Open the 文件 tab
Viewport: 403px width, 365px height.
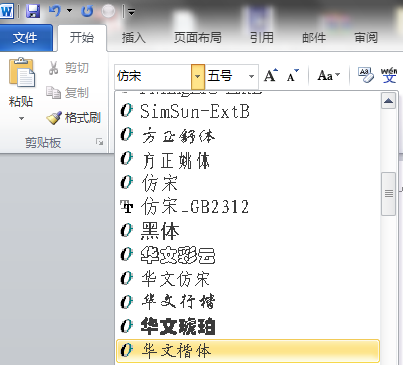point(25,38)
